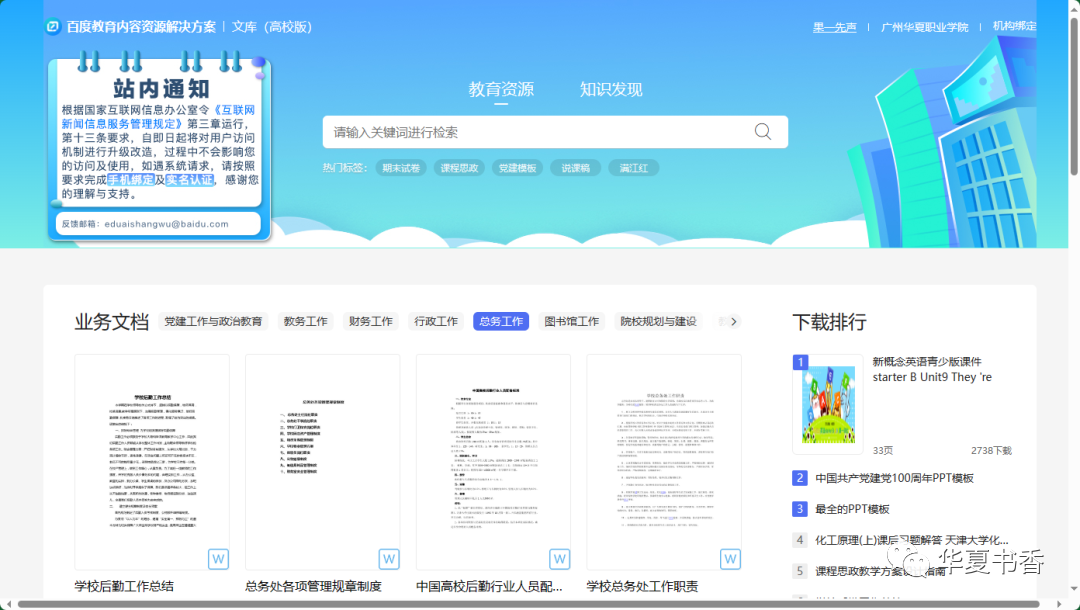Click the W icon on 总务处各项管理规章制度
The width and height of the screenshot is (1080, 610).
388,559
